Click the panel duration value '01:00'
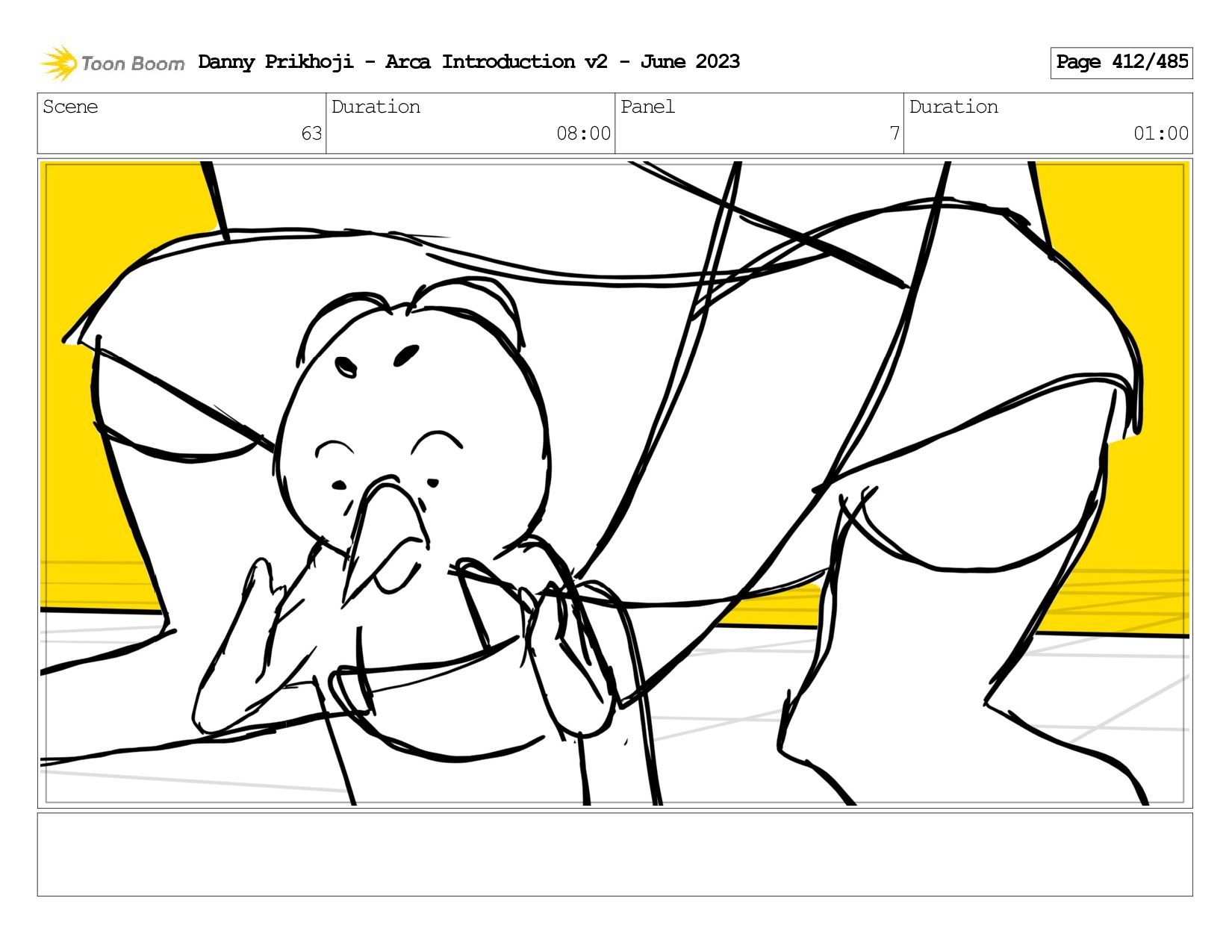This screenshot has height=952, width=1232. 1161,134
